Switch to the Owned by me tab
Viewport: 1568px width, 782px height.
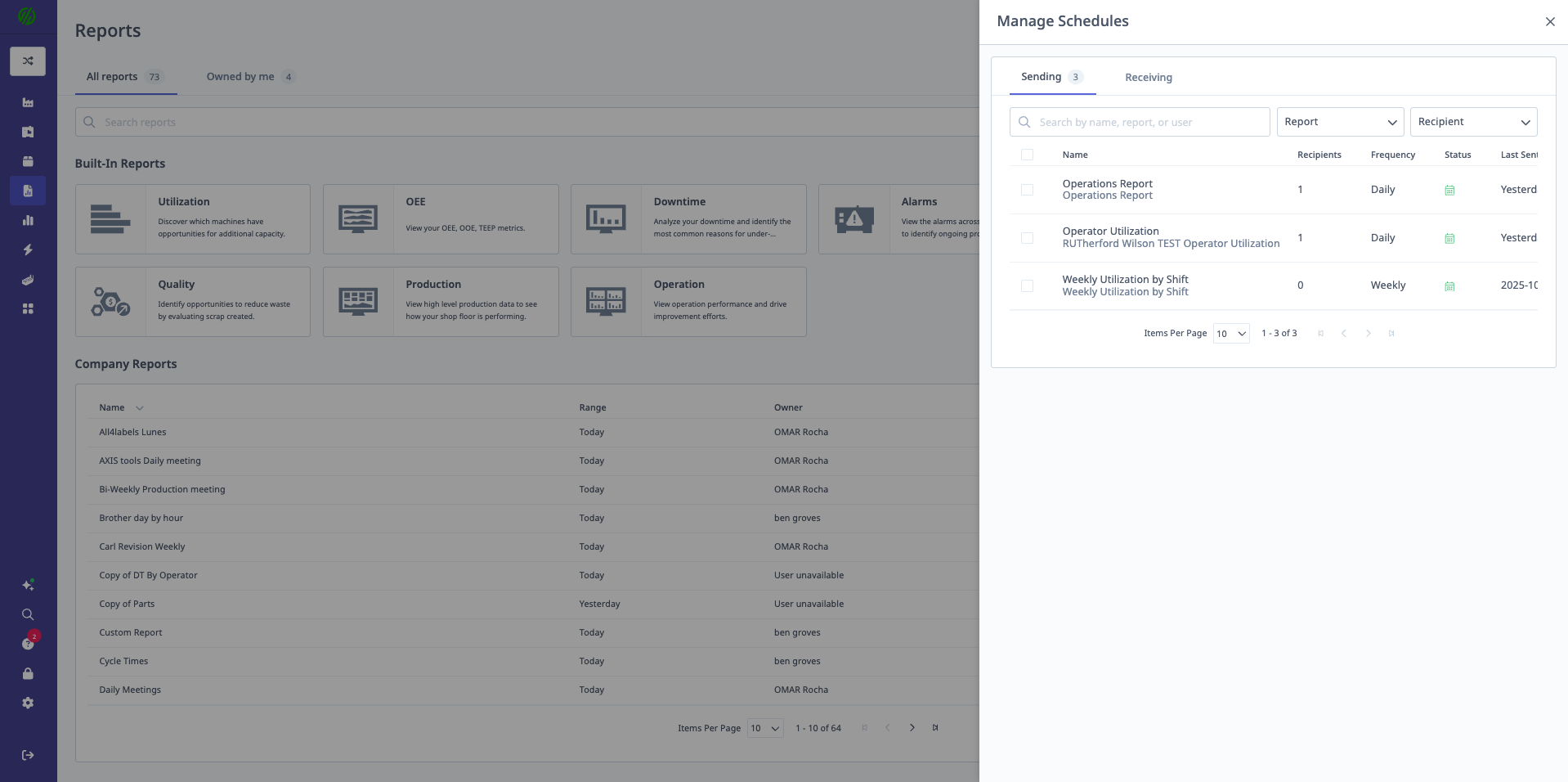click(241, 76)
